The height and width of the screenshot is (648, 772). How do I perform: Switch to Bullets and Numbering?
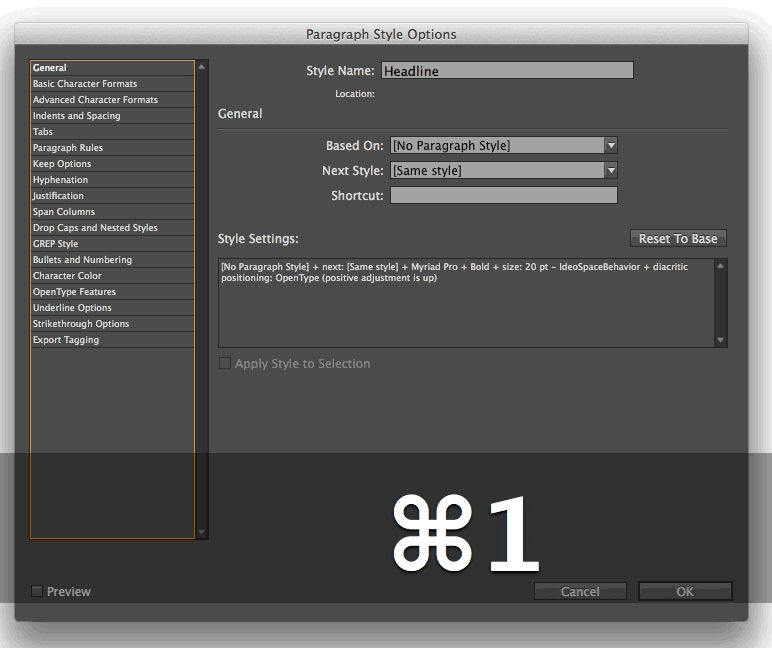click(x=82, y=260)
